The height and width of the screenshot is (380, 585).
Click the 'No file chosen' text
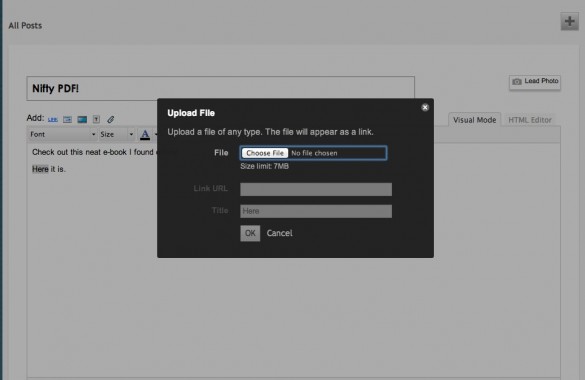click(x=314, y=153)
